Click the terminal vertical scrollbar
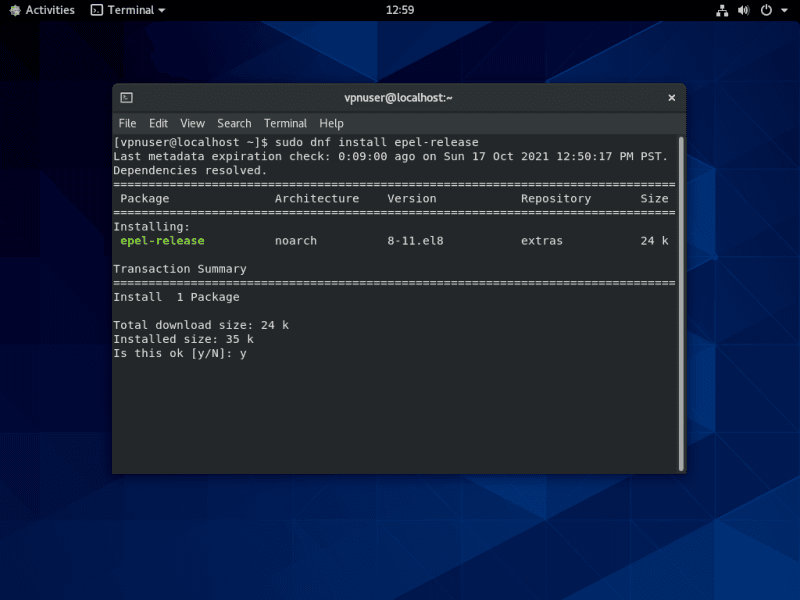 tap(681, 304)
